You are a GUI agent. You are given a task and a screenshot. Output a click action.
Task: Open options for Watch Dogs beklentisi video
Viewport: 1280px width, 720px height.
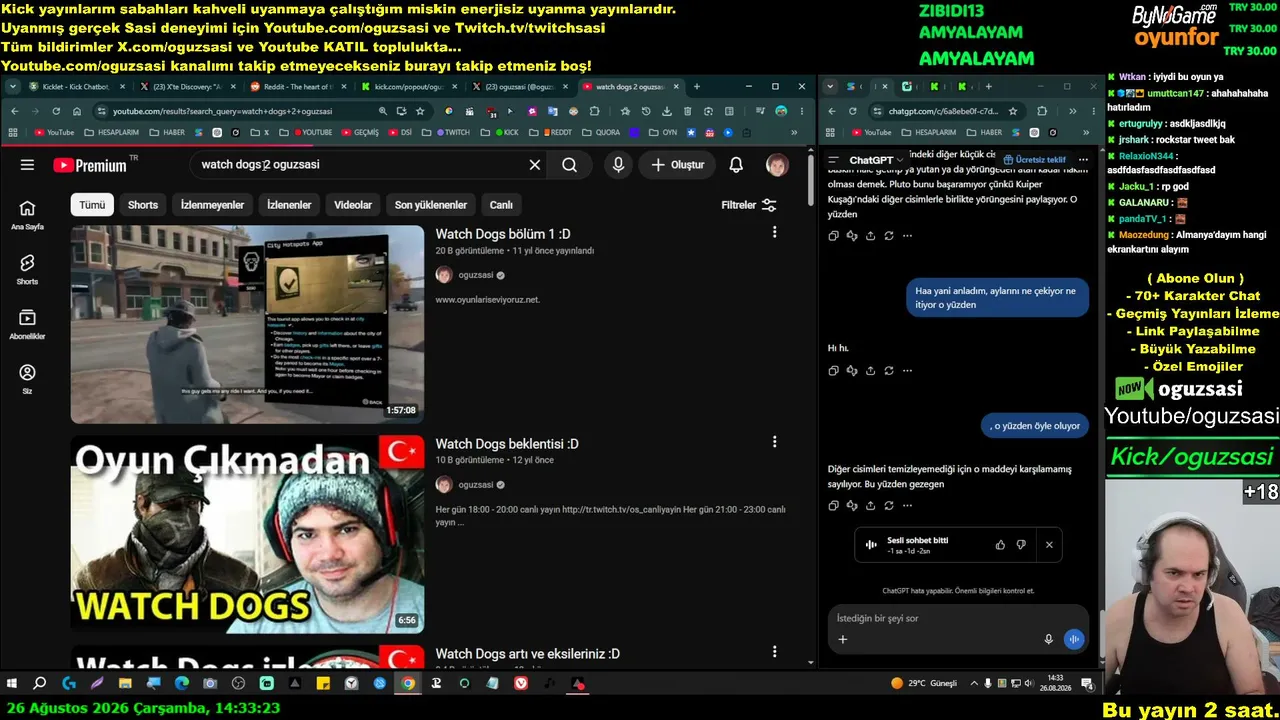pos(774,441)
